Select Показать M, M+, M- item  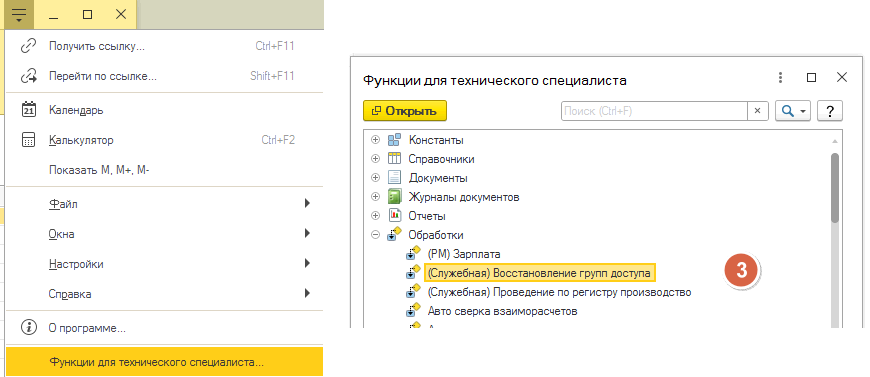click(164, 170)
